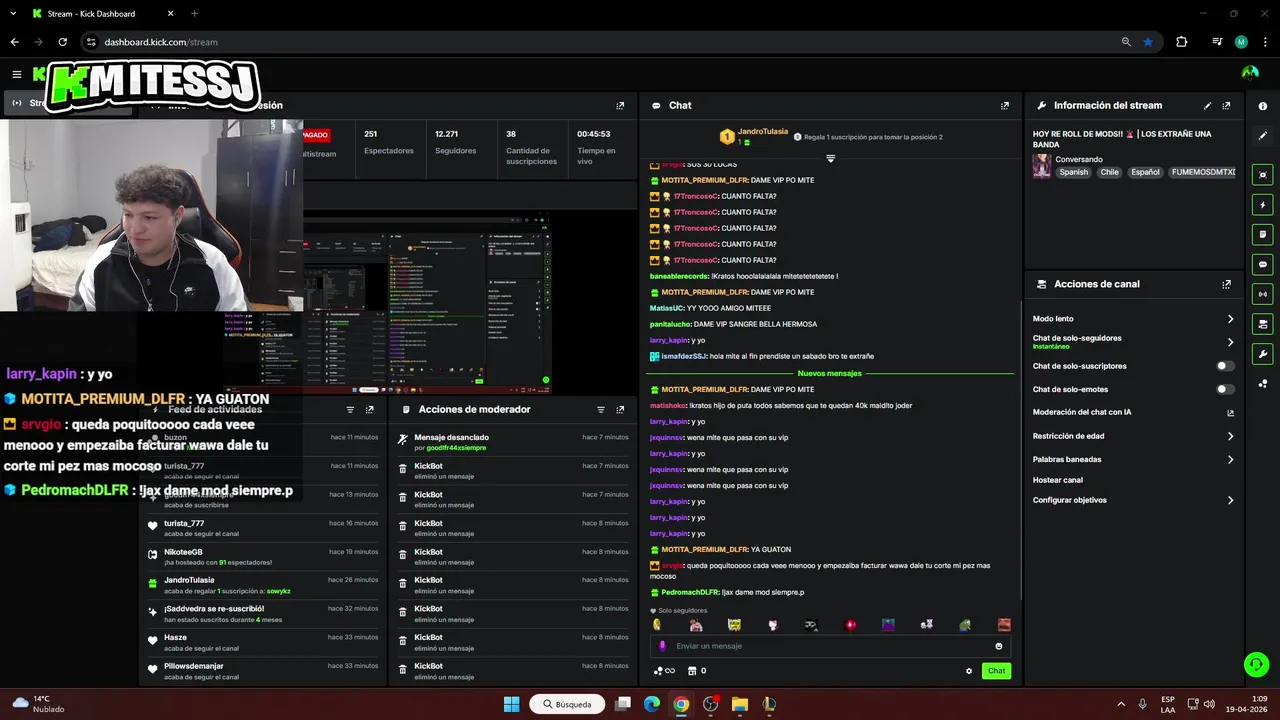Viewport: 1280px width, 720px height.
Task: Select the Español tag chip
Action: pos(1145,172)
